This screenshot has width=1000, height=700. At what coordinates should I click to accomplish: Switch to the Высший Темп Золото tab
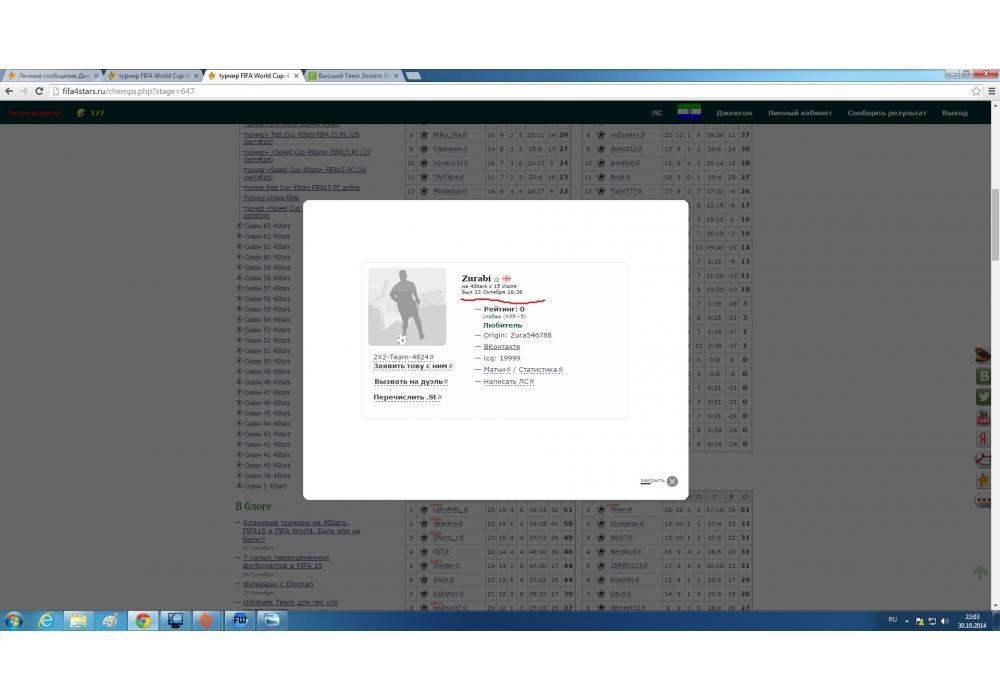pyautogui.click(x=353, y=75)
